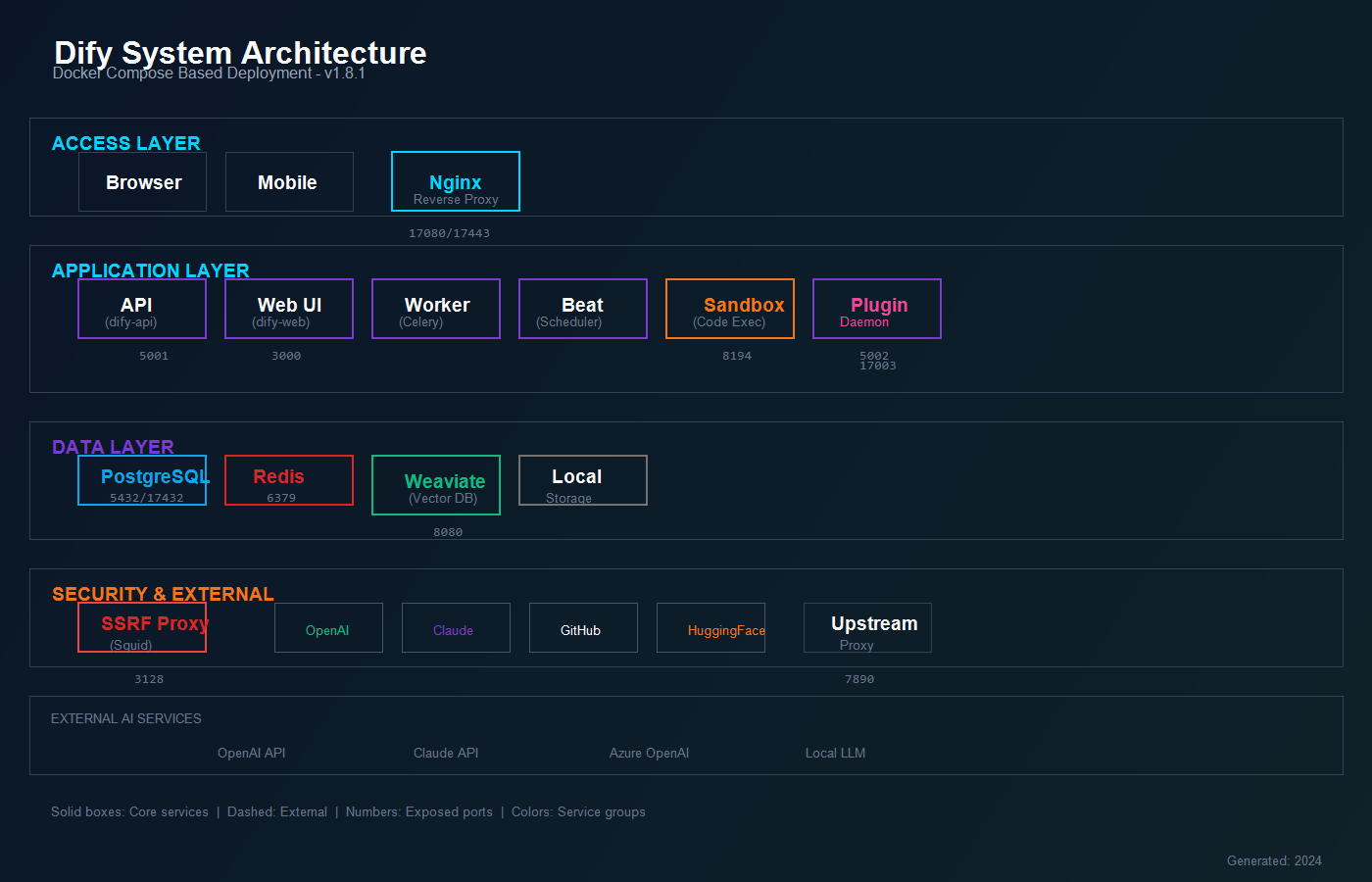Screen dimensions: 1372x882
Task: Click the Azure OpenAI label
Action: point(649,753)
